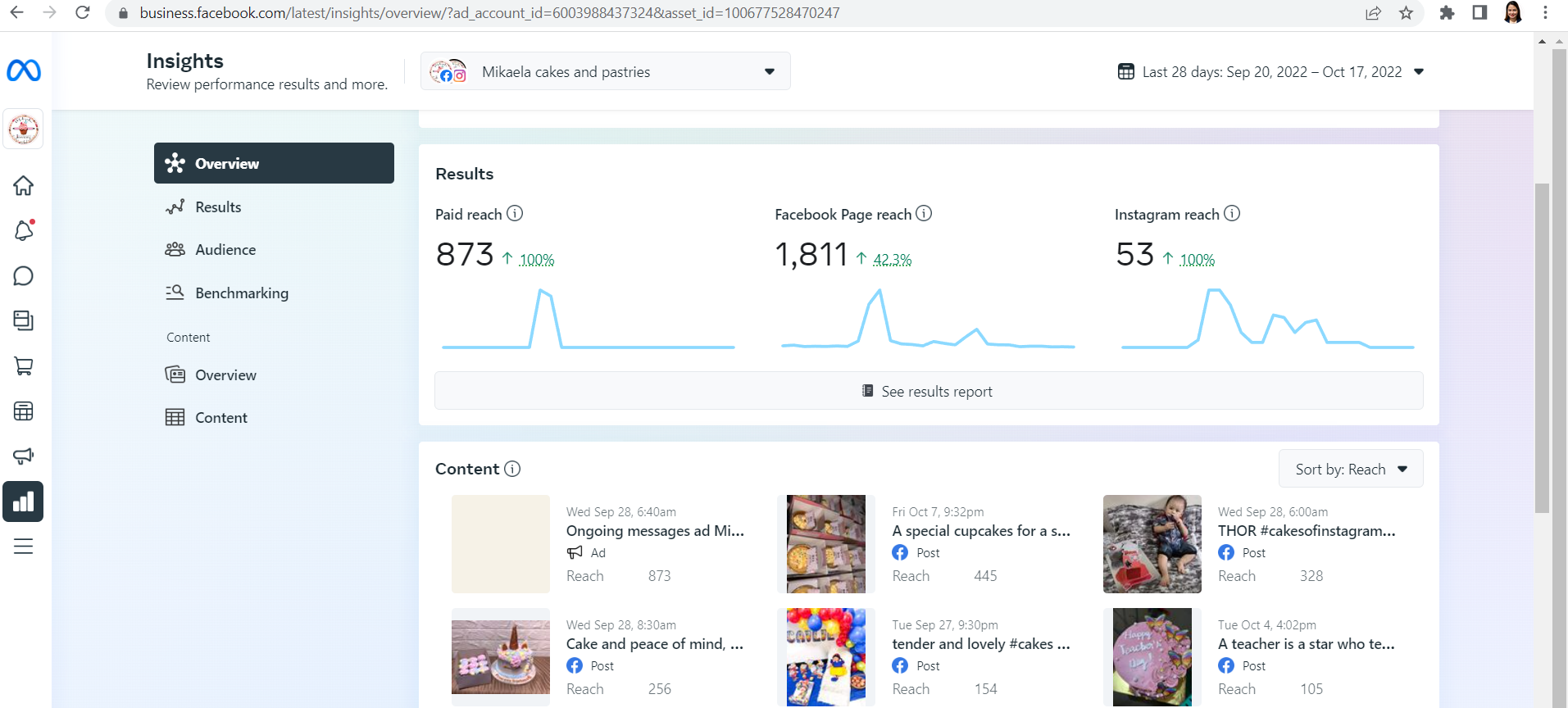Click the cupcakes boxes post thumbnail
The image size is (1568, 708).
[x=826, y=544]
